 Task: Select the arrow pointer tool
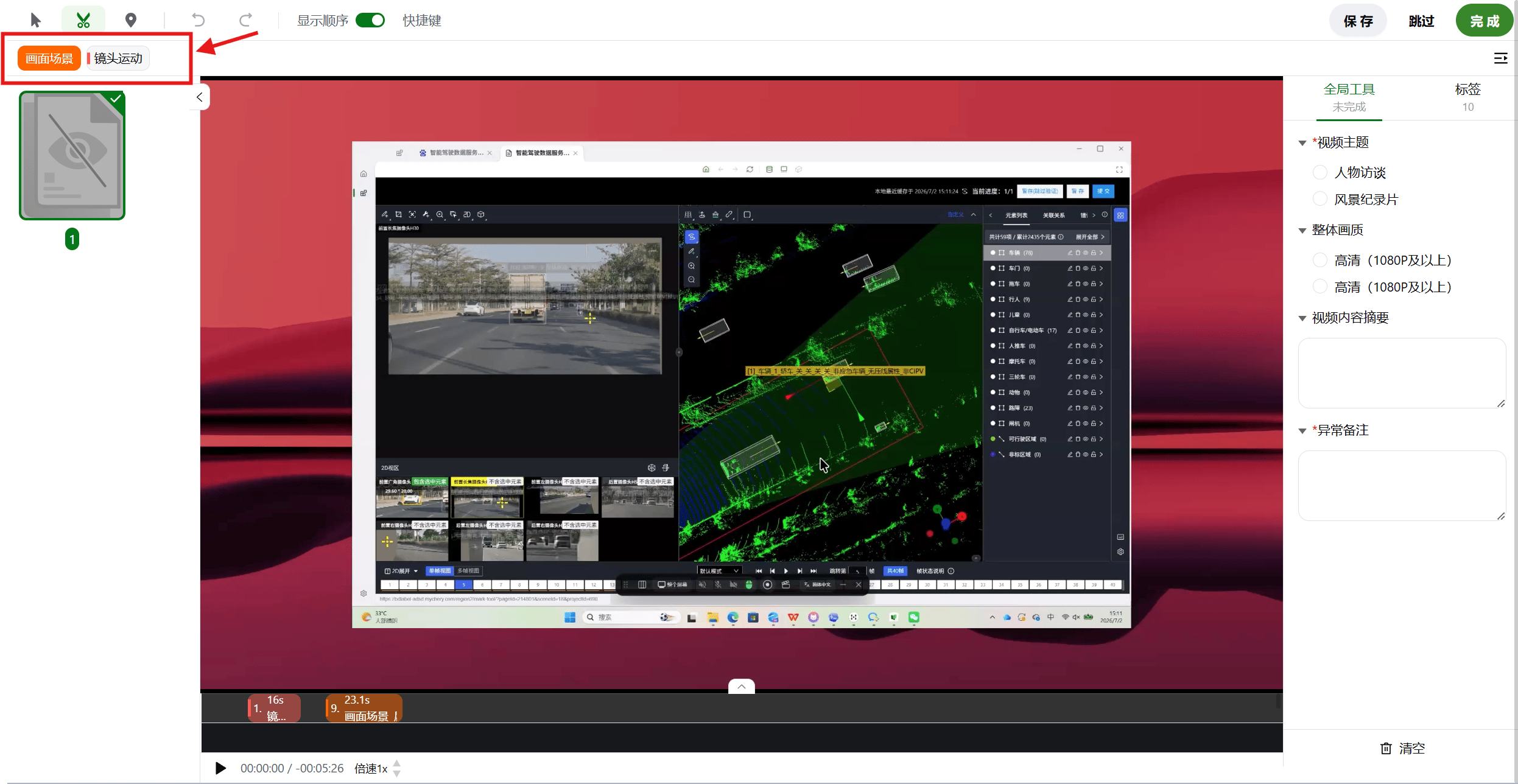point(35,20)
